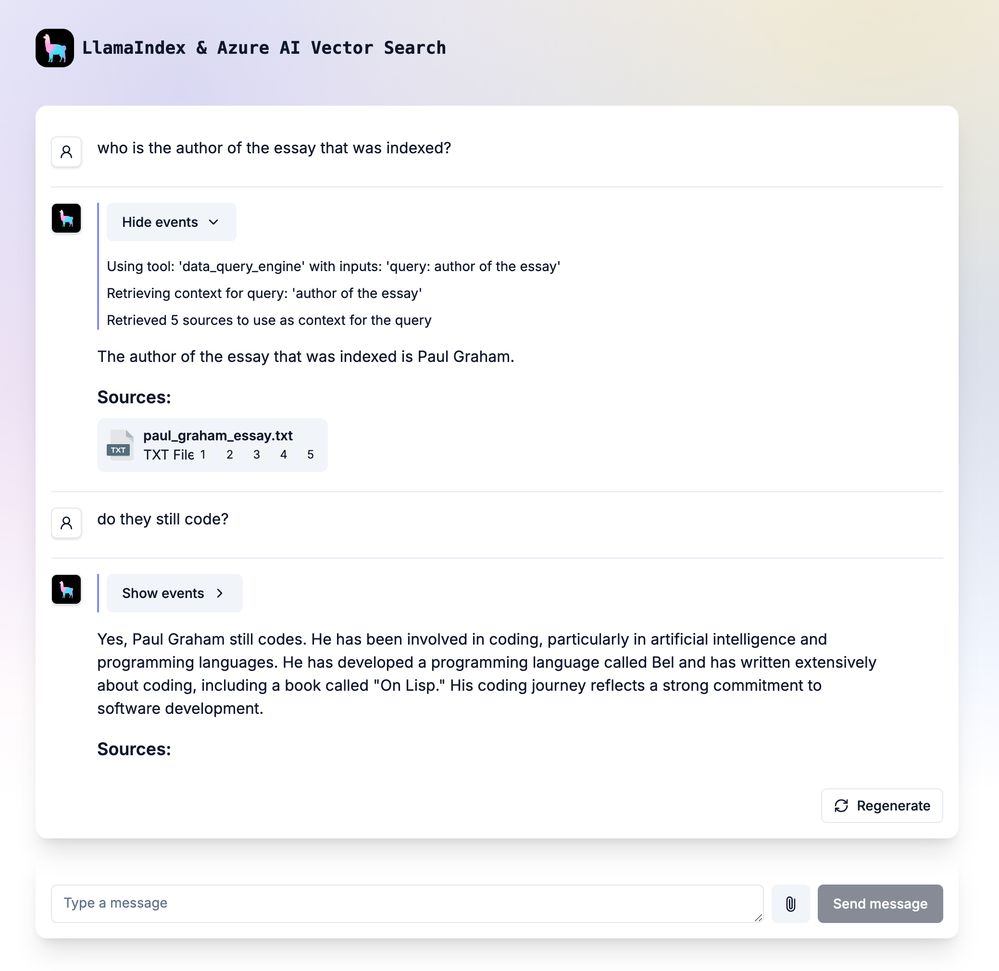Click the down chevron beside Hide events
This screenshot has height=971, width=999.
coord(213,222)
